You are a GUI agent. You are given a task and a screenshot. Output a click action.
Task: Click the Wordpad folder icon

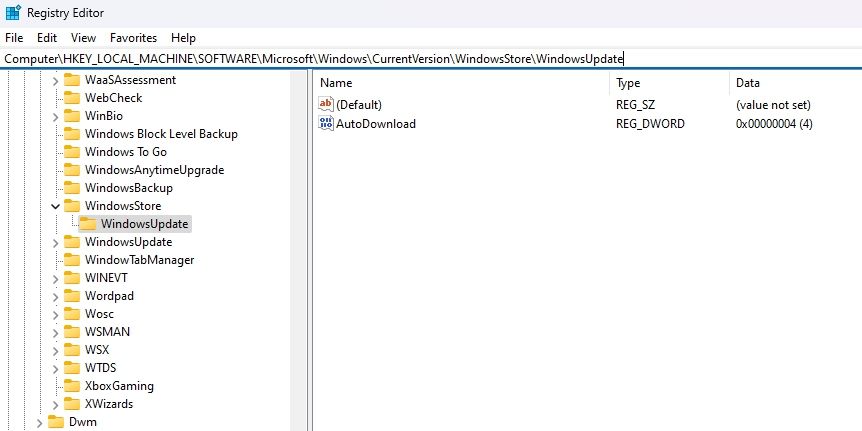(71, 296)
